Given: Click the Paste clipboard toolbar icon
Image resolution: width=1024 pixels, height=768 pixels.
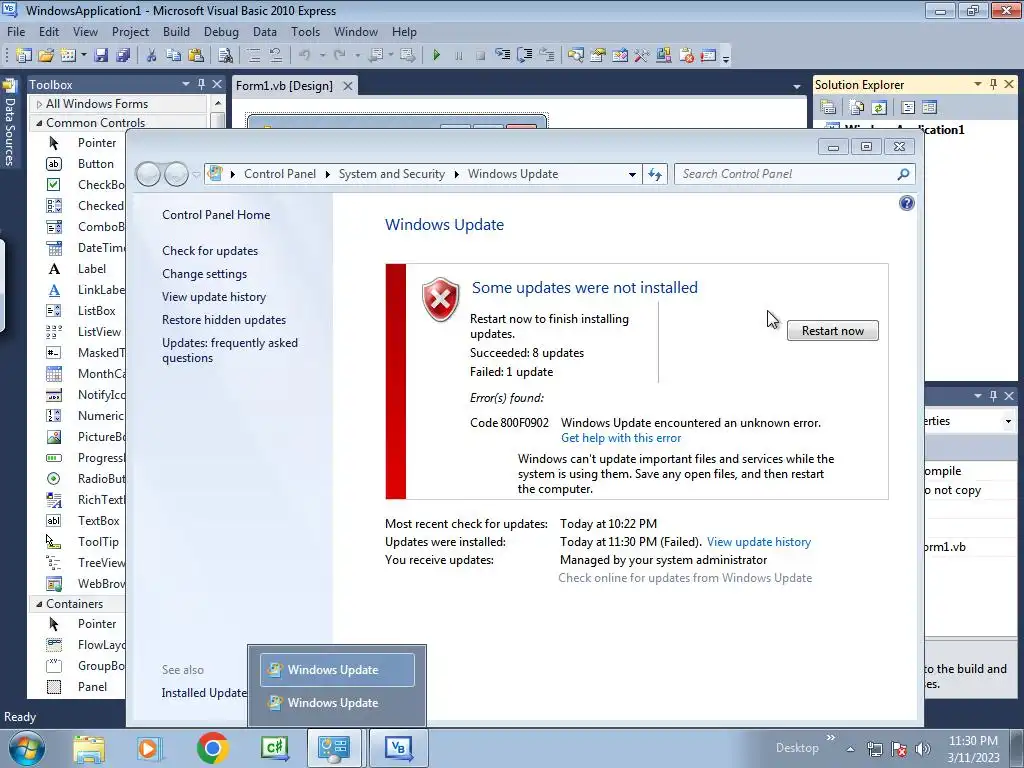Looking at the screenshot, I should click(x=195, y=56).
